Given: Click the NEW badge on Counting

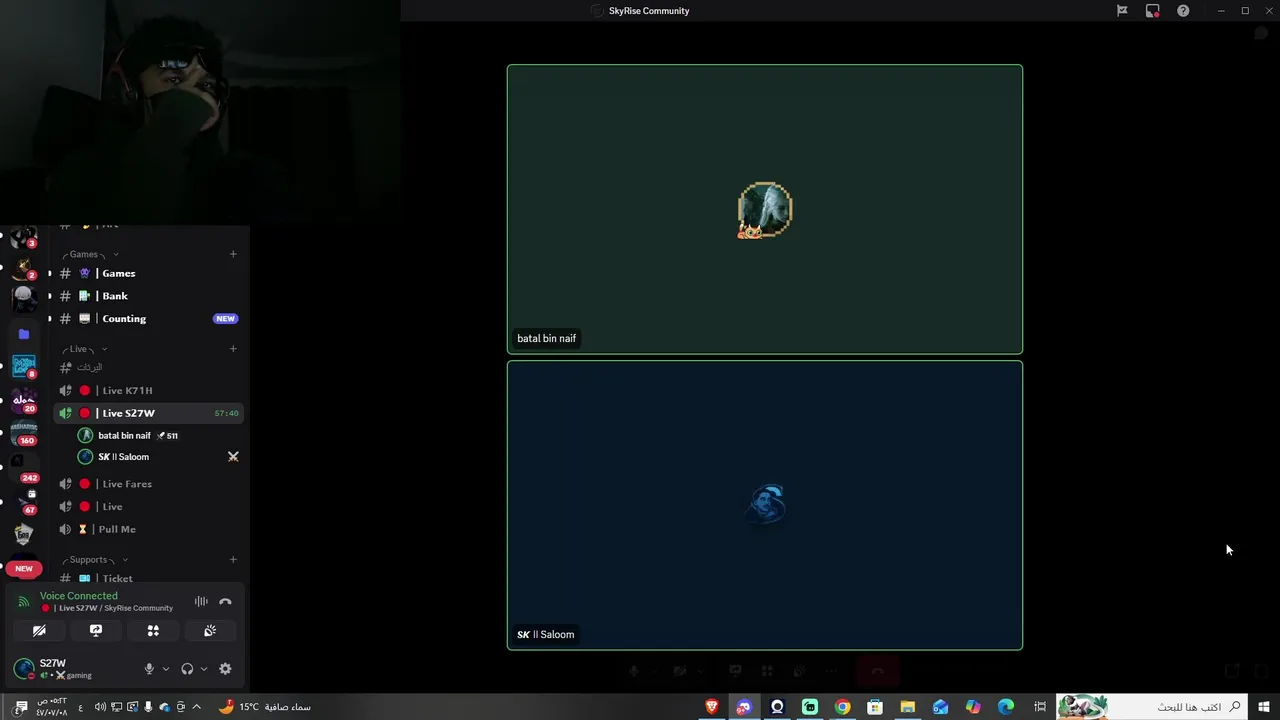Looking at the screenshot, I should (225, 319).
